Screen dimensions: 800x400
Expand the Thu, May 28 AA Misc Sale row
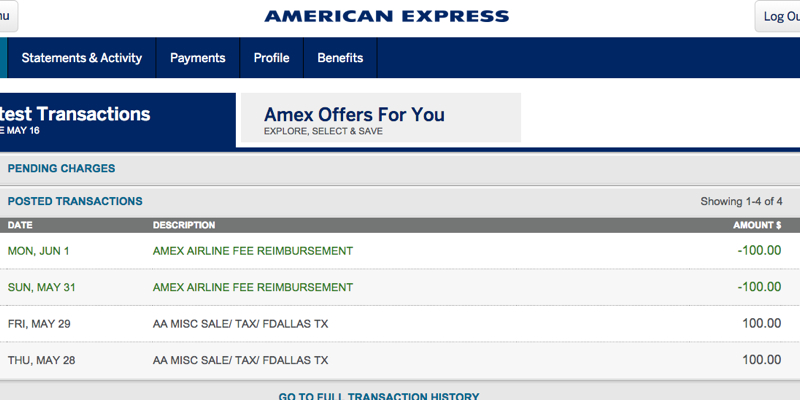[x=400, y=360]
